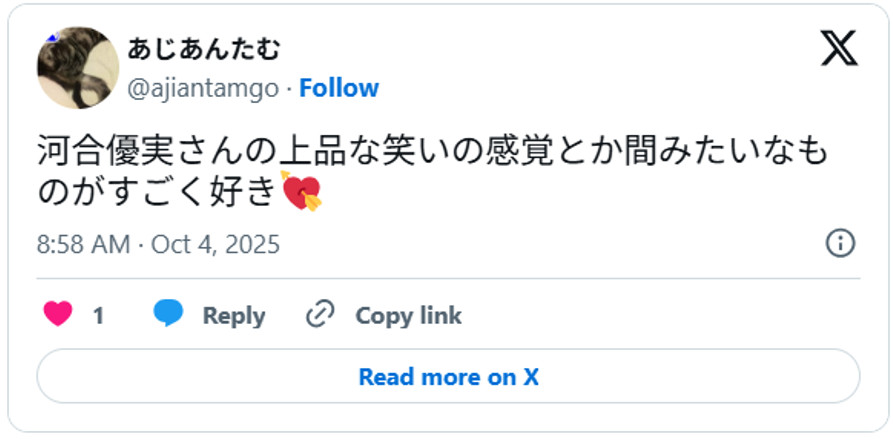Click the Reply label
893x442 pixels.
click(234, 316)
